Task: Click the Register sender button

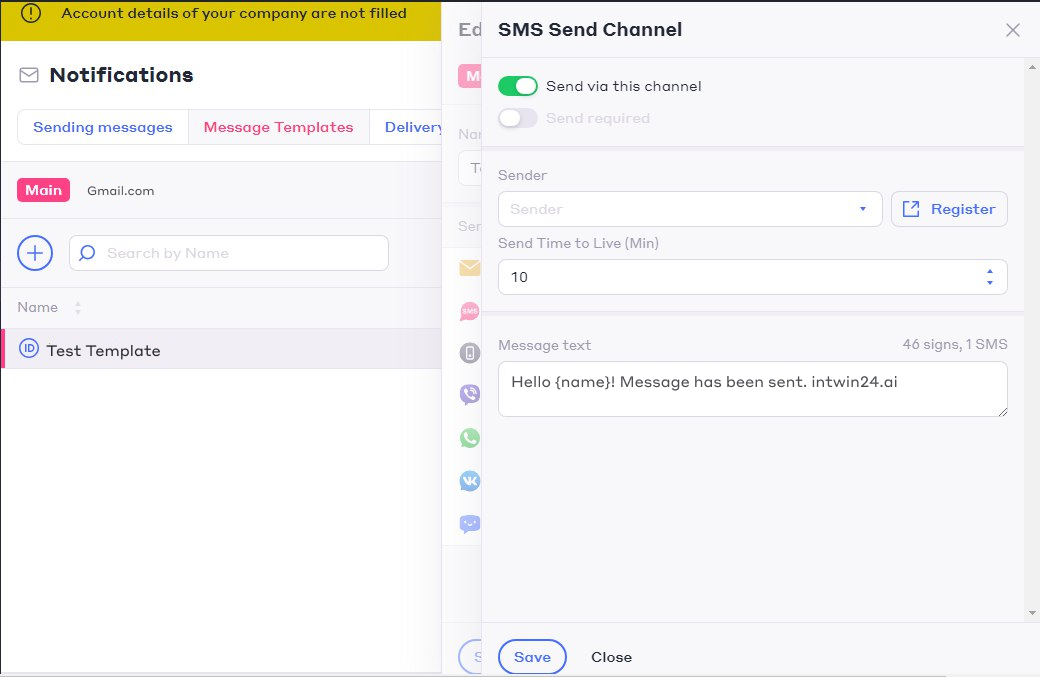Action: [x=949, y=209]
